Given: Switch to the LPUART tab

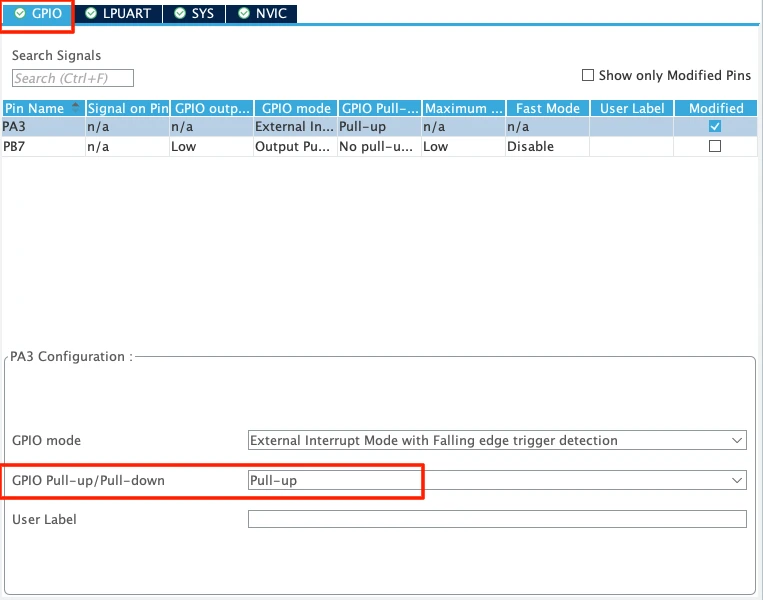Looking at the screenshot, I should click(x=120, y=13).
